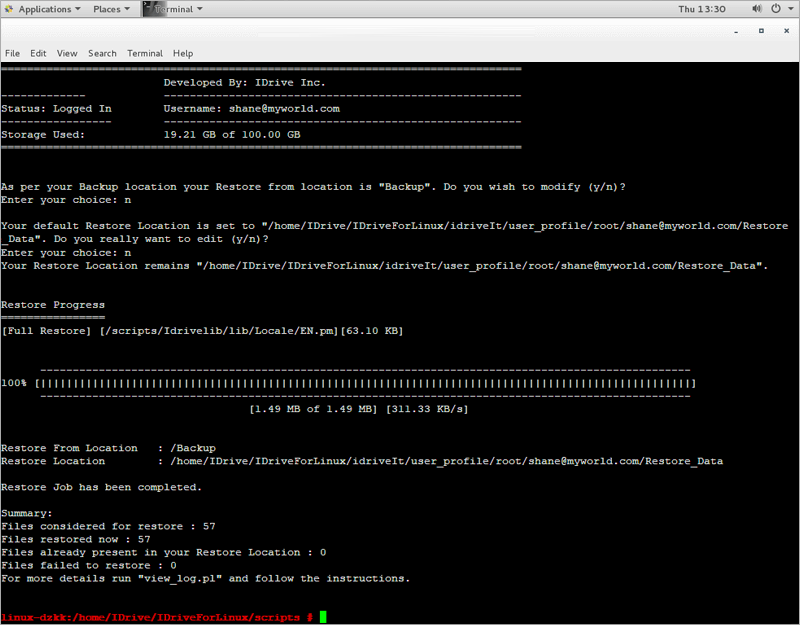Open the clock showing Thu 13:30
This screenshot has width=800, height=625.
pos(702,9)
